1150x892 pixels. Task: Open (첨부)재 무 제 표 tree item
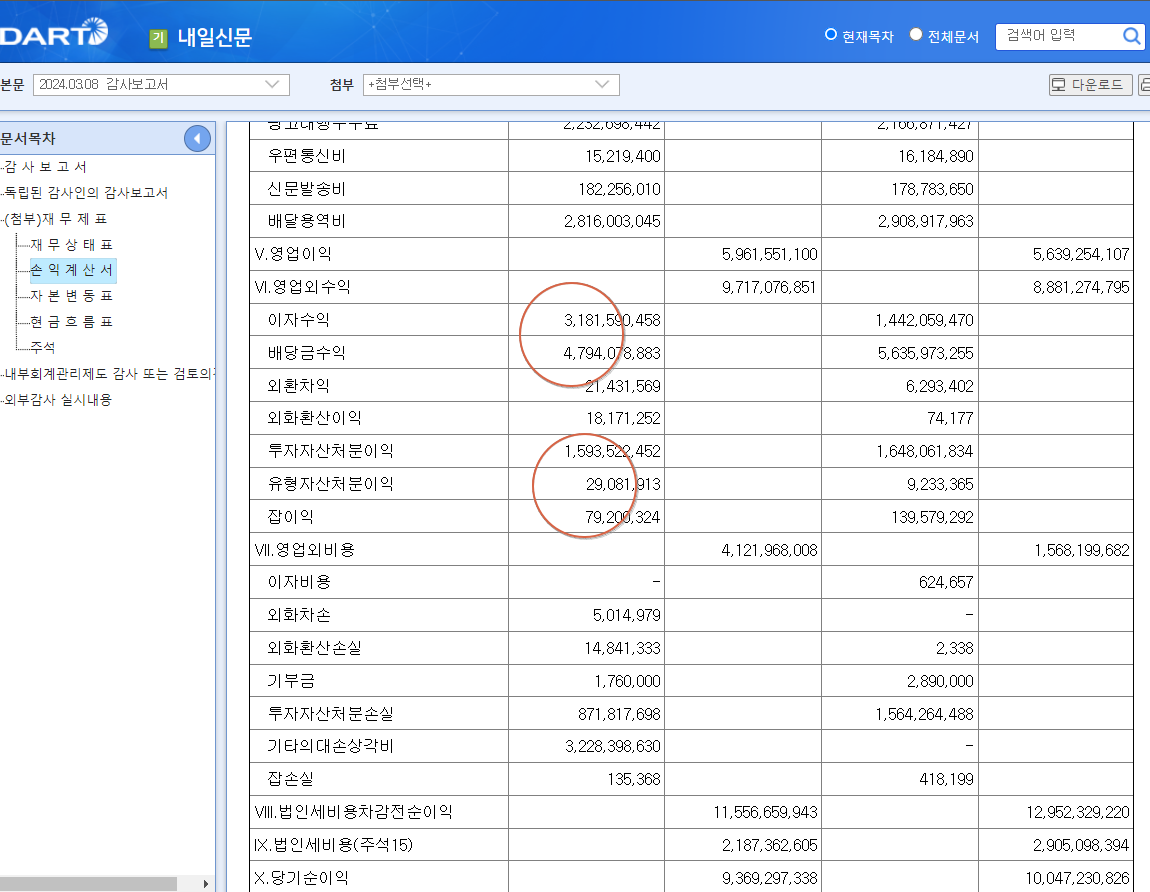click(56, 219)
